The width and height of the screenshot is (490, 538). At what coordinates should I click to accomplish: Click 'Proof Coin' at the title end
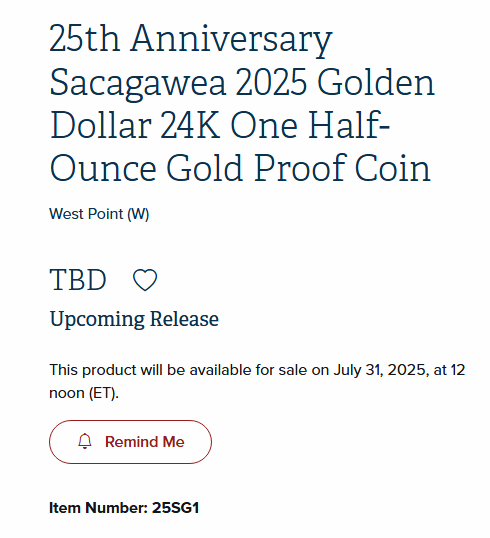342,168
